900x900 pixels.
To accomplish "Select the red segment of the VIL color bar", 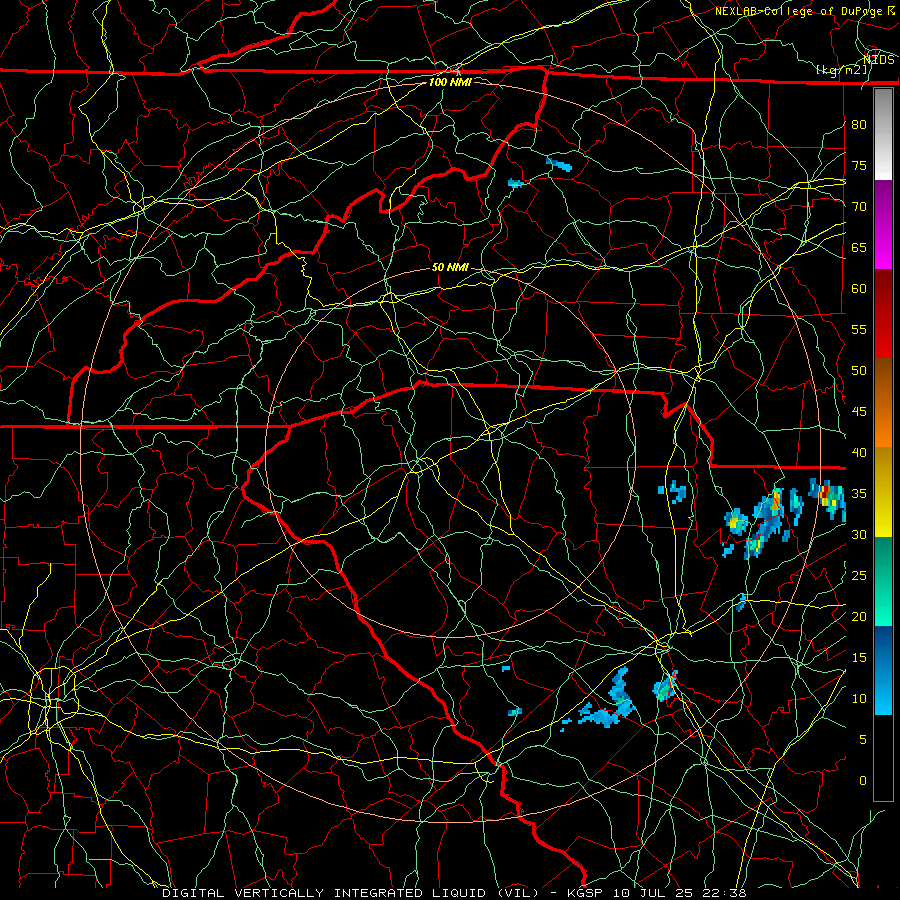I will point(883,314).
